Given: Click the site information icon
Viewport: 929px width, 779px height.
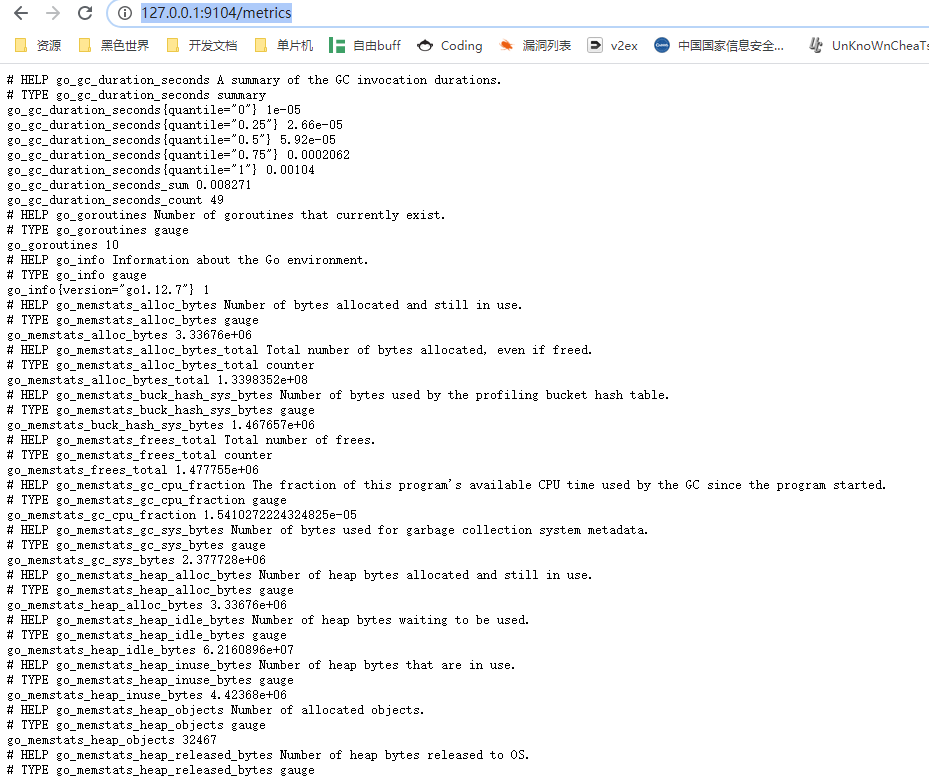Looking at the screenshot, I should [x=125, y=13].
